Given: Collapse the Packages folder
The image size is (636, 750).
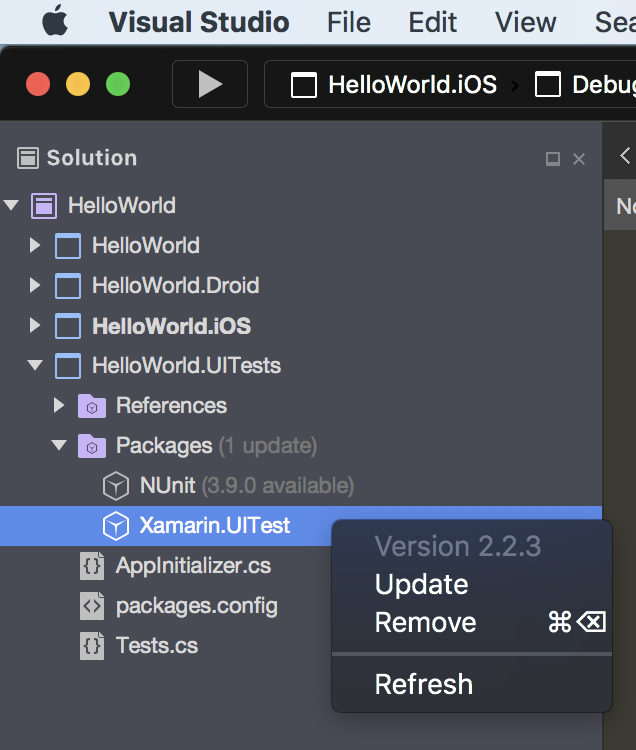Looking at the screenshot, I should tap(59, 445).
